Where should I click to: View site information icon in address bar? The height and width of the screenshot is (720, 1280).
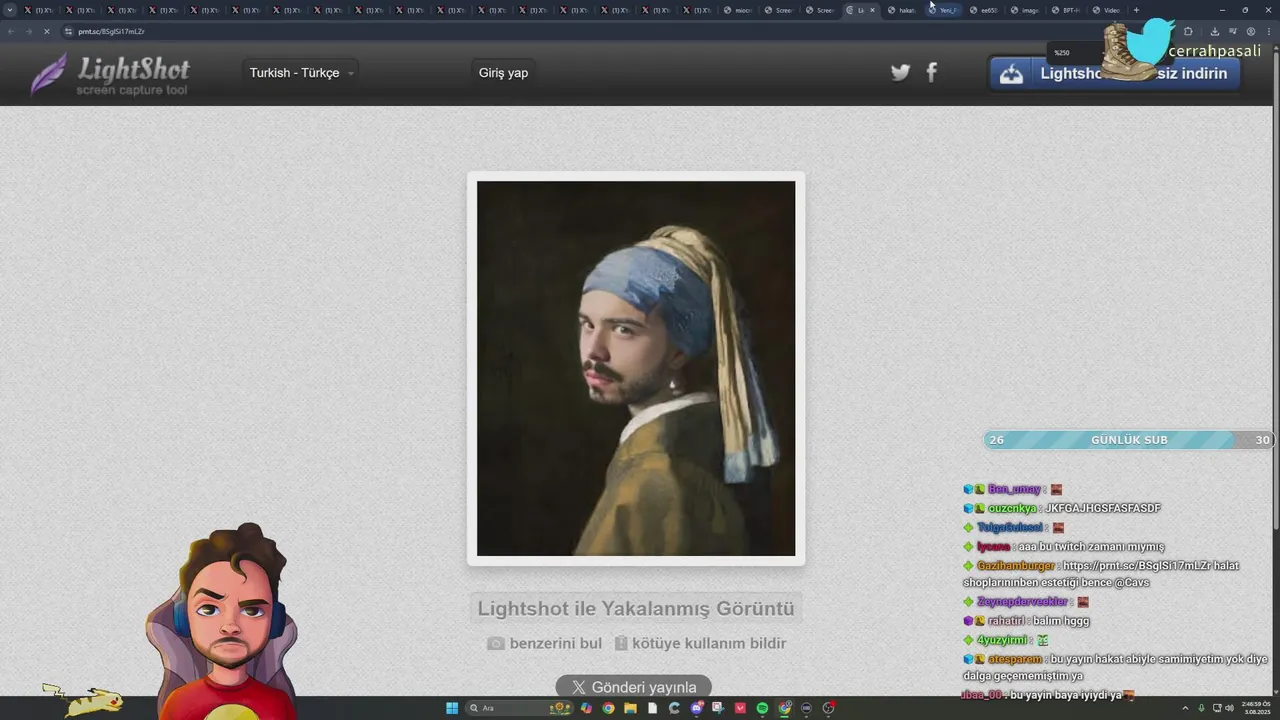[69, 31]
